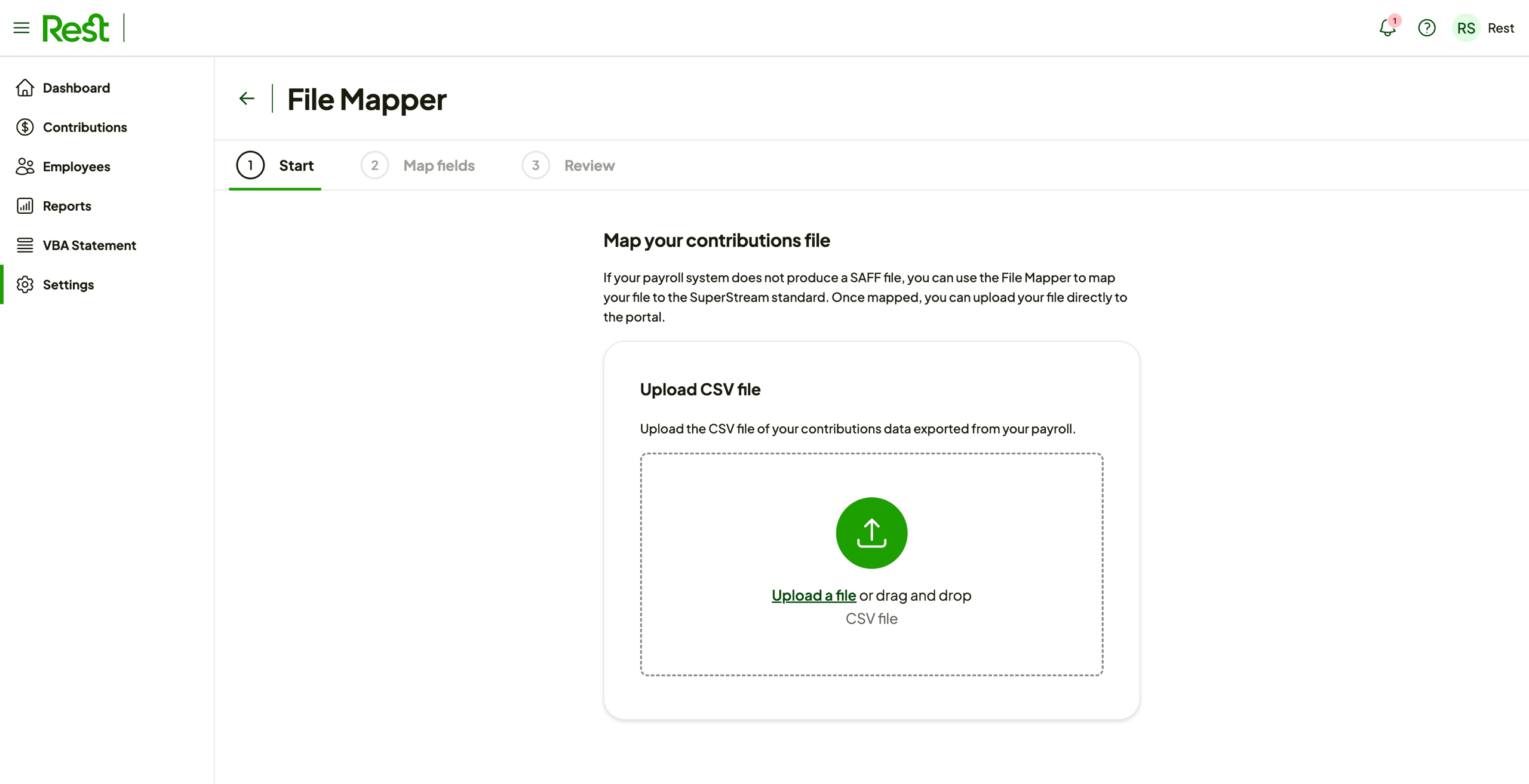Click the Rest account name
The image size is (1529, 784).
tap(1500, 28)
